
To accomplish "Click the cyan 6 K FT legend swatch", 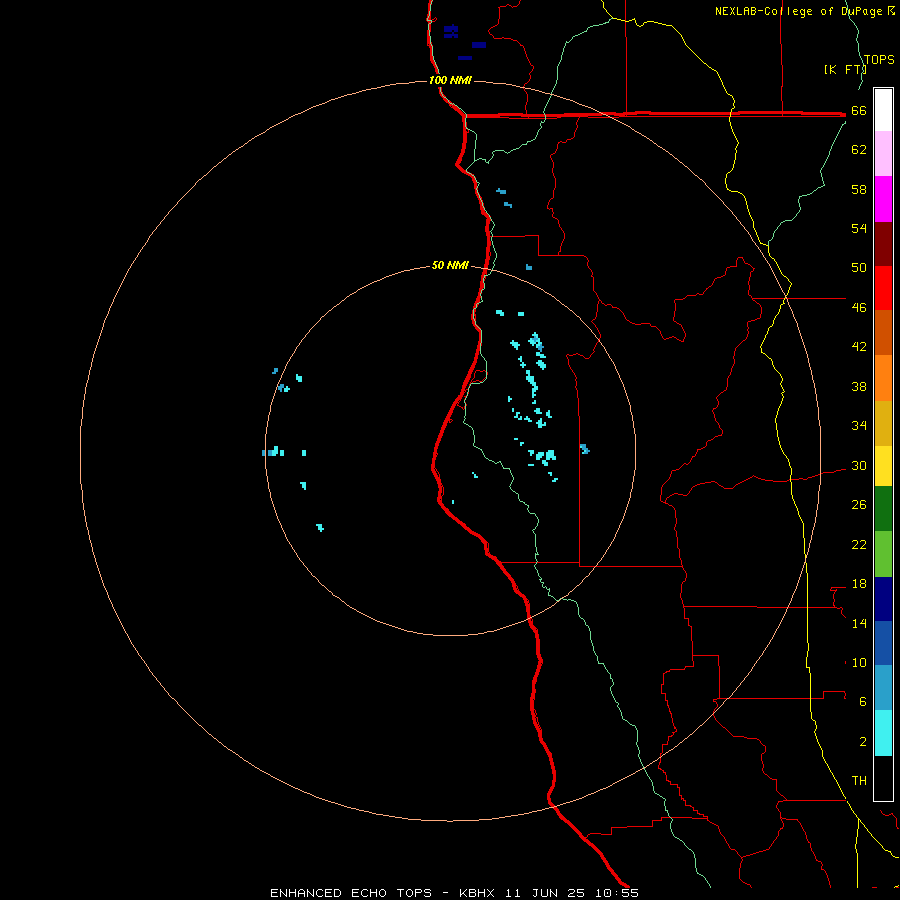I will (x=883, y=733).
